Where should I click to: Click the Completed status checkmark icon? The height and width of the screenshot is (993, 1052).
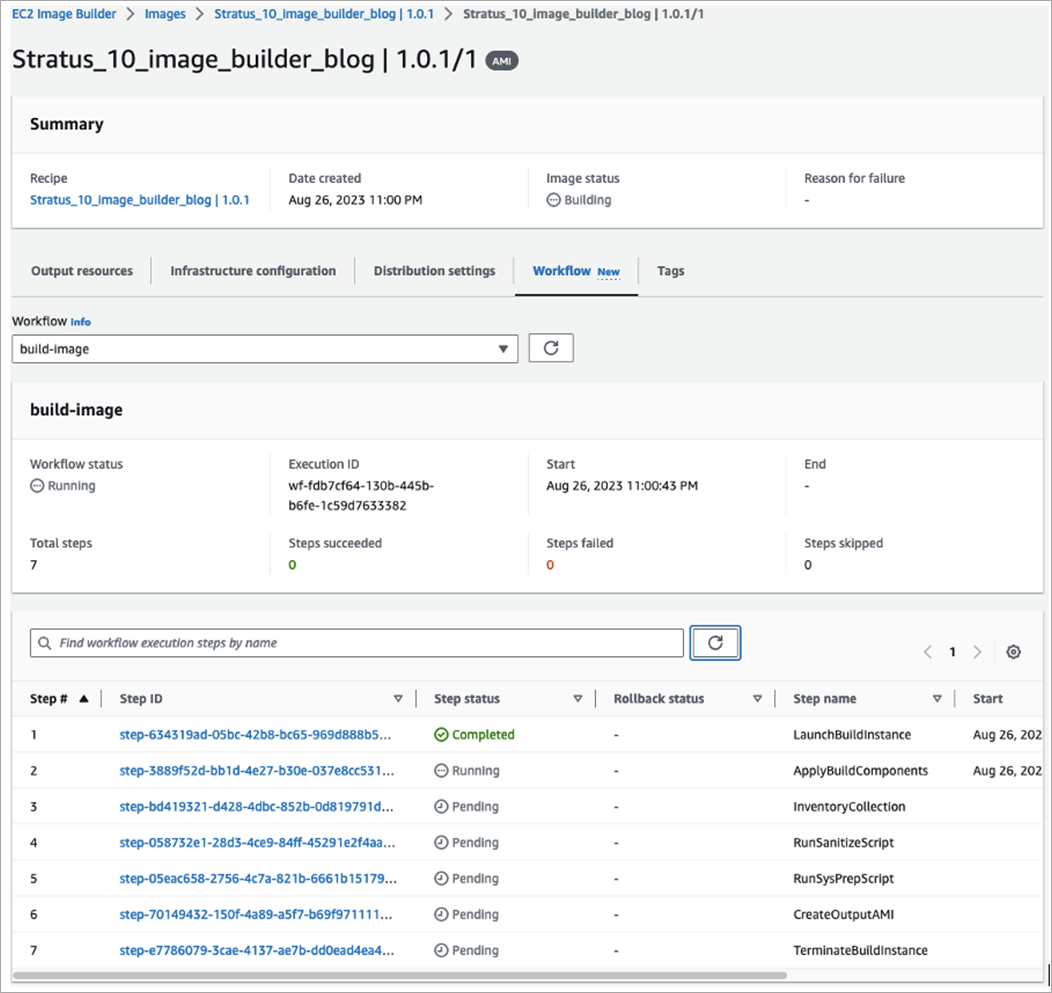point(441,735)
